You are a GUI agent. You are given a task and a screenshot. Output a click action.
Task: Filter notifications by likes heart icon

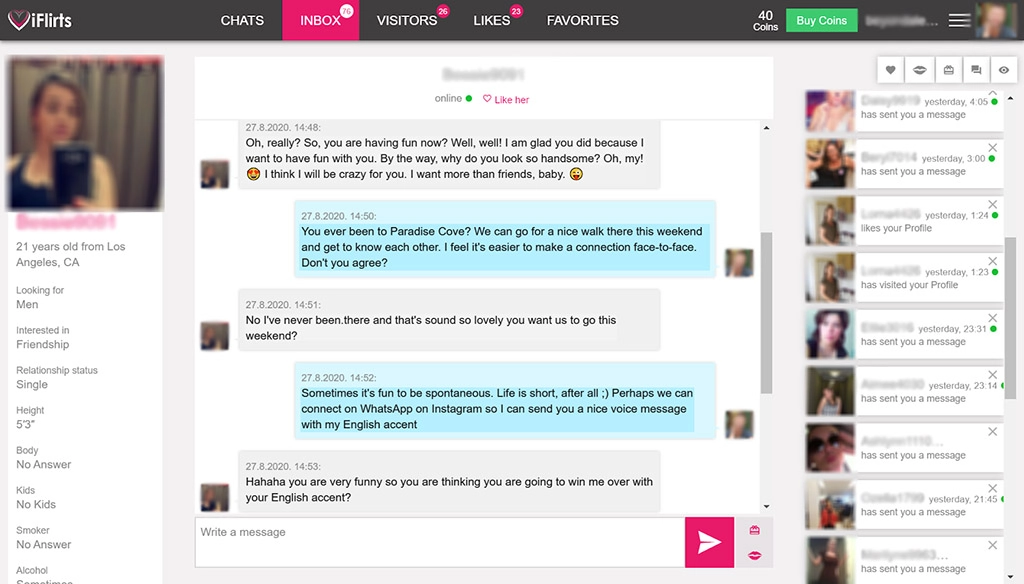click(891, 70)
